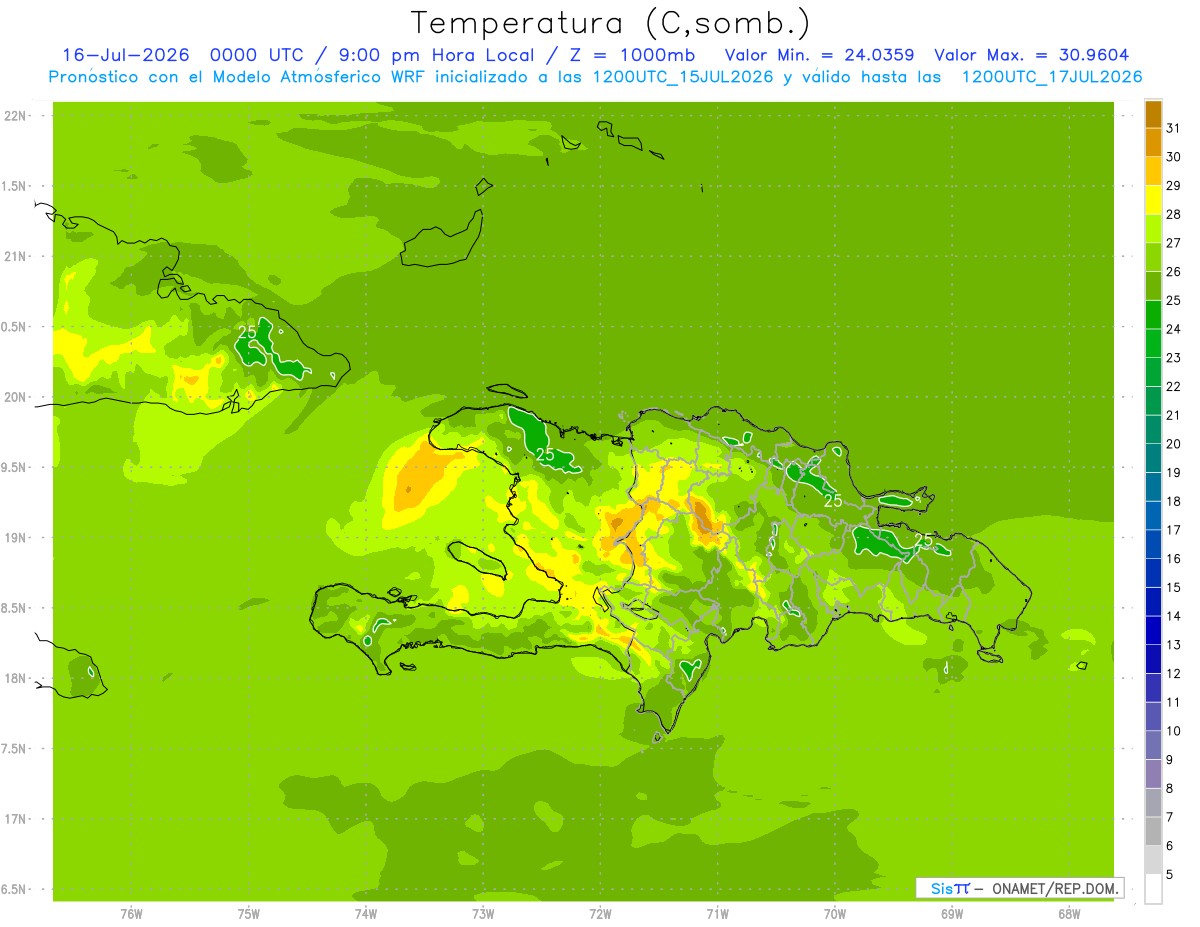Screen dimensions: 1200x927
Task: Click the legend swatch between 27 and 28
Action: point(1153,229)
